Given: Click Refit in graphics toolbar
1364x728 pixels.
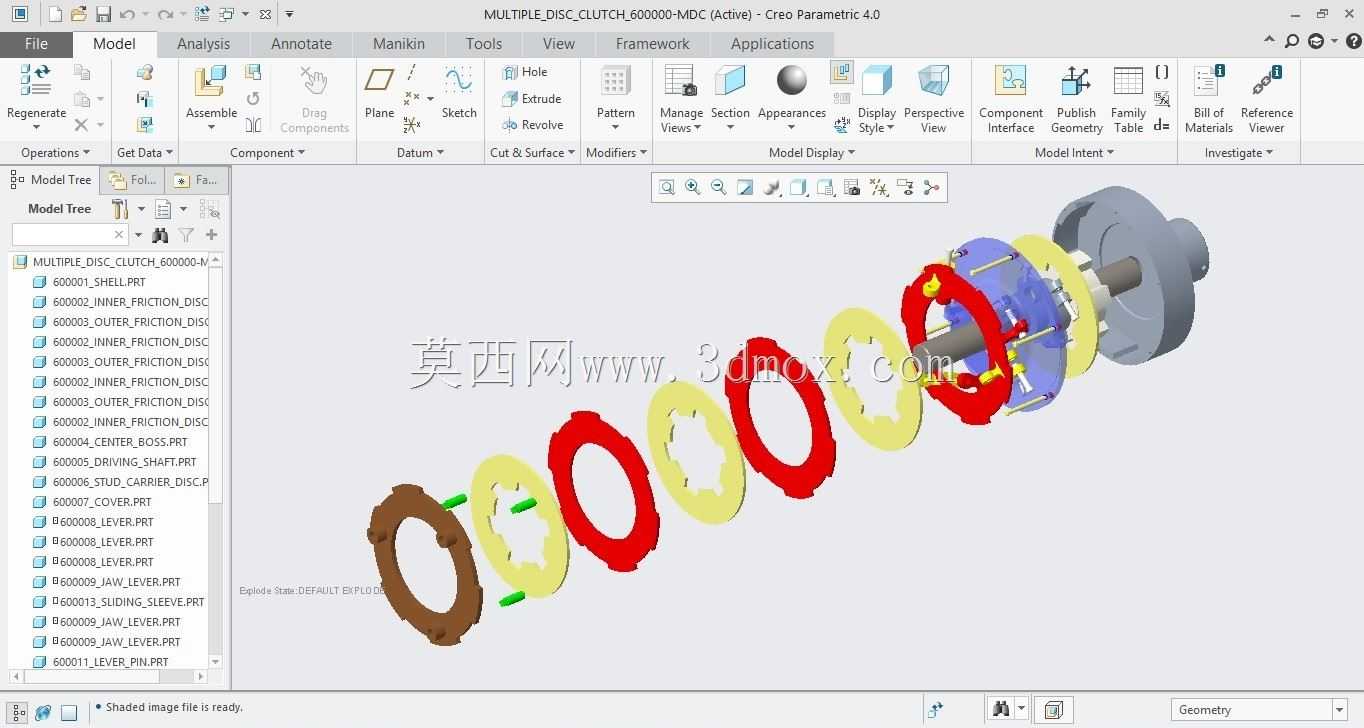Looking at the screenshot, I should (667, 187).
